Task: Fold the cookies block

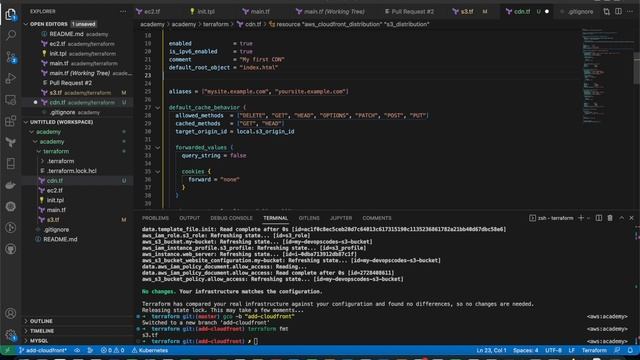Action: pyautogui.click(x=158, y=172)
